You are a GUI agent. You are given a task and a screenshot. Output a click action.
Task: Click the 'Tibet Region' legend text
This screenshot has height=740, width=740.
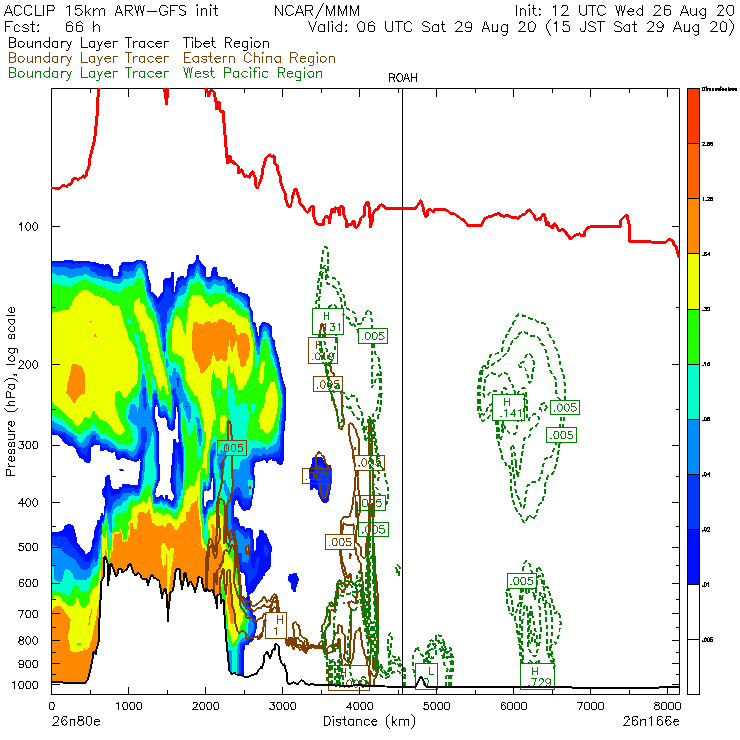pos(226,43)
